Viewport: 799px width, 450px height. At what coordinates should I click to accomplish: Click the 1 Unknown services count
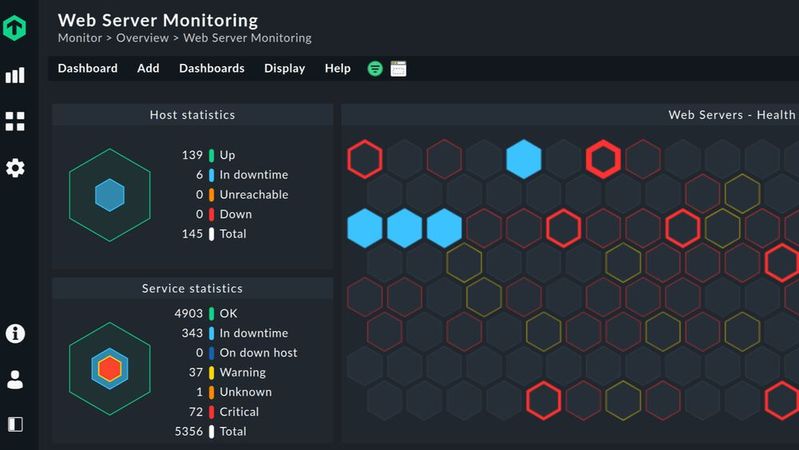coord(199,392)
